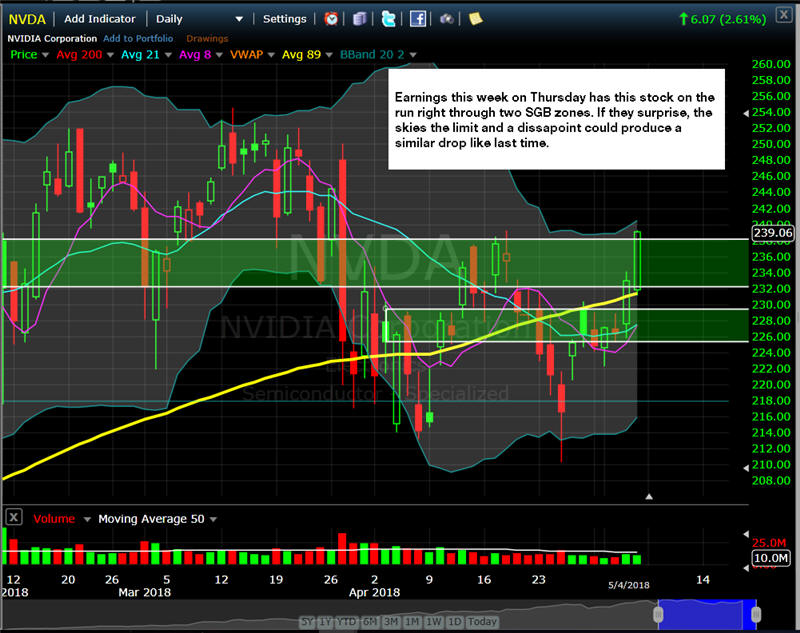Switch range to Today
The width and height of the screenshot is (800, 633).
(482, 622)
